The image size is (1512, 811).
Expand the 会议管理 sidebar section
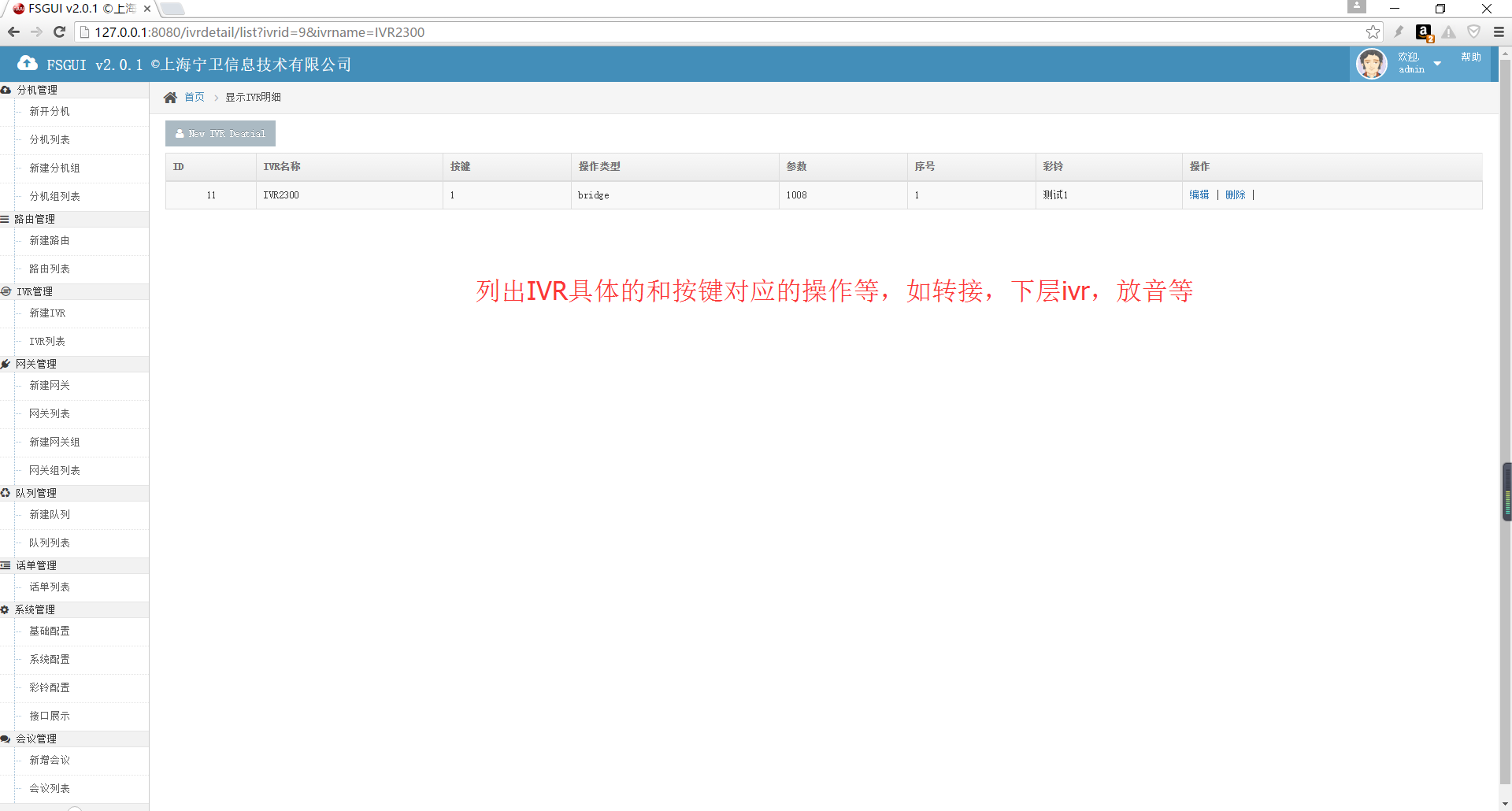click(x=36, y=739)
